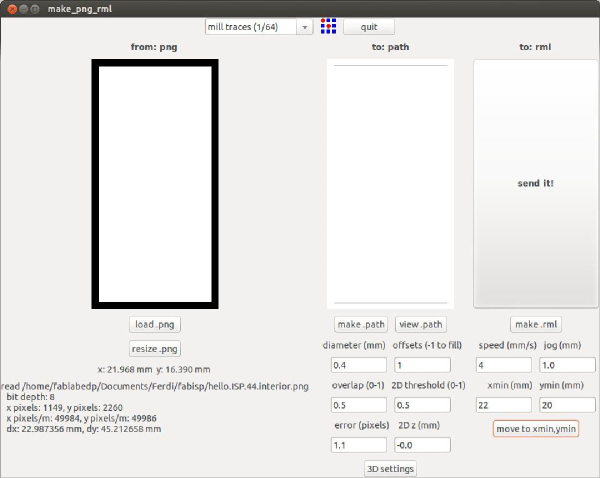Click the 2D z (mm) input field

point(422,445)
